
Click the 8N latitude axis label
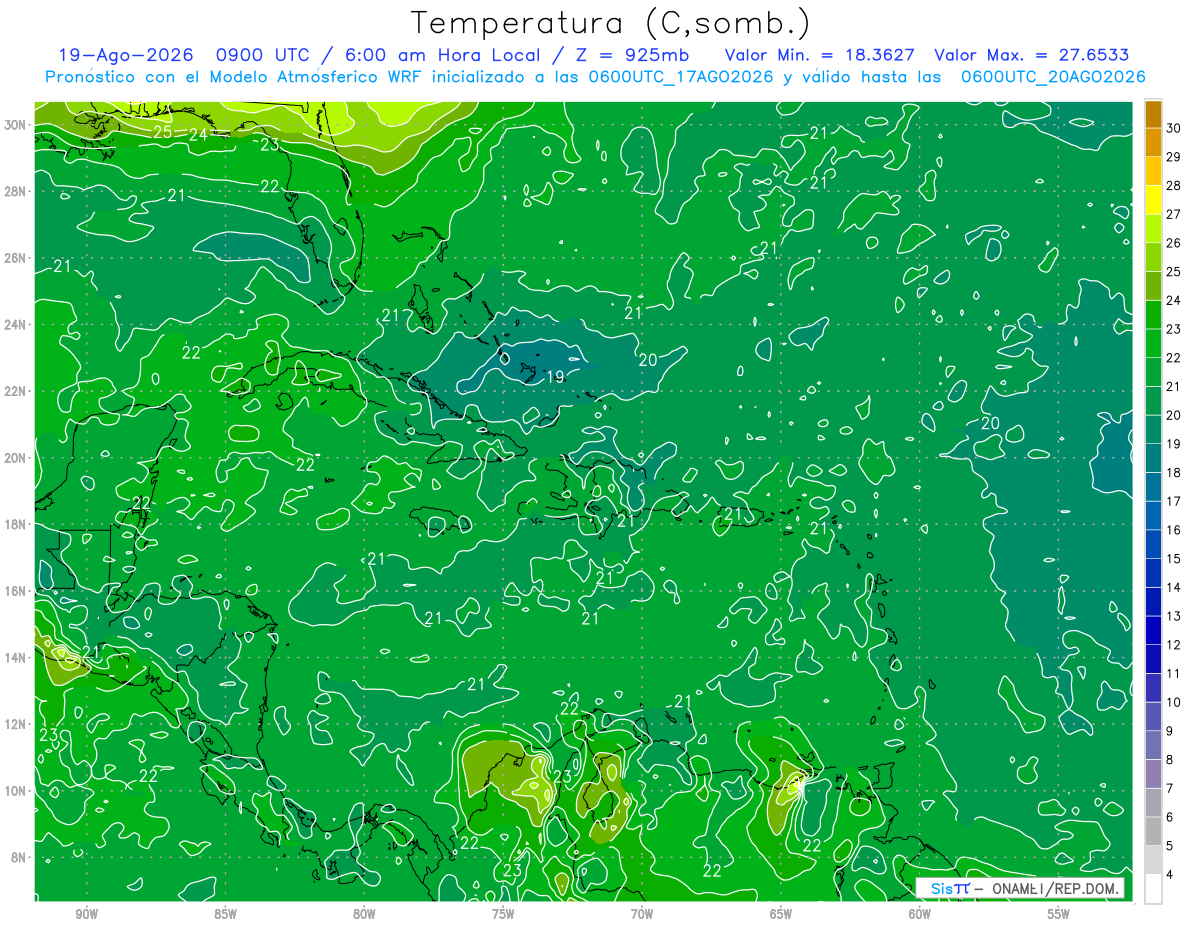[x=19, y=858]
